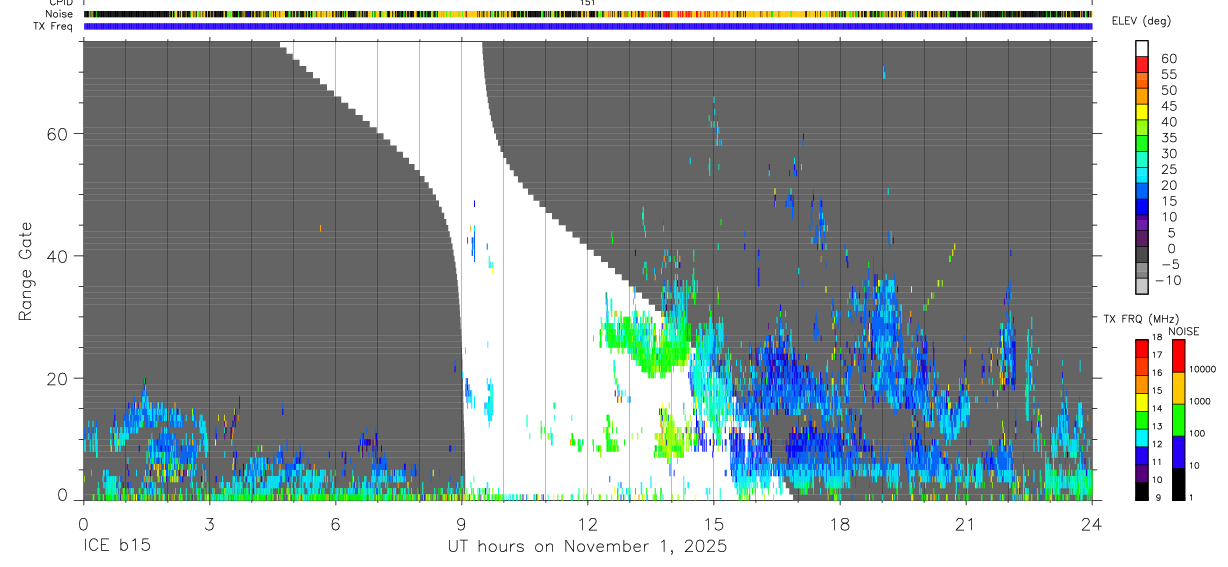Click the '60' label on ELEV colorbar
Viewport: 1228px width, 567px height.
click(1168, 59)
